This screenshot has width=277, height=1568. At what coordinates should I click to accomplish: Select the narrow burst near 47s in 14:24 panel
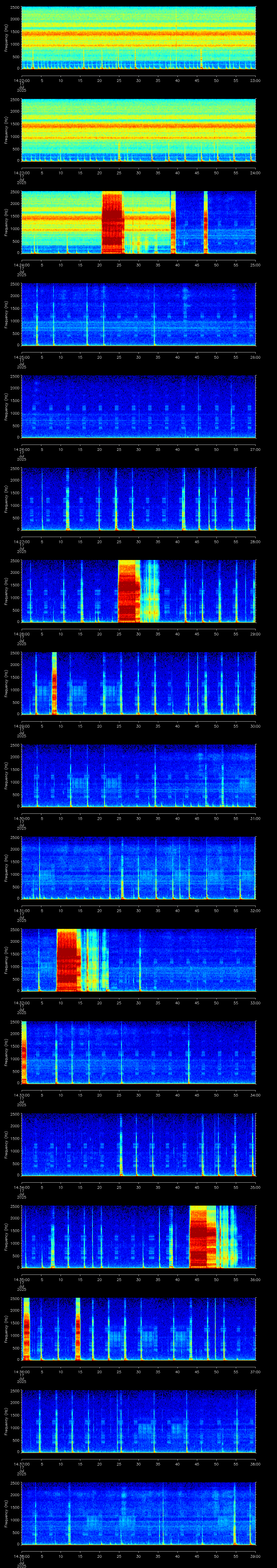coord(206,222)
